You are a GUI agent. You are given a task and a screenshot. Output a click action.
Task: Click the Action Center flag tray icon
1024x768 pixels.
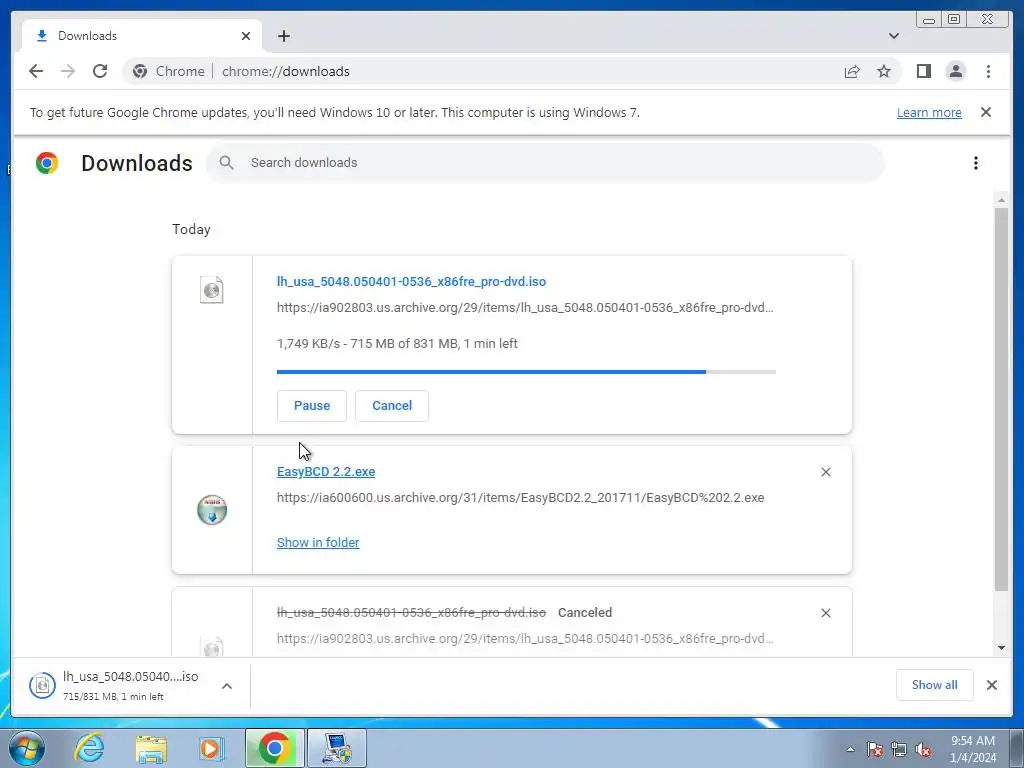(x=875, y=750)
